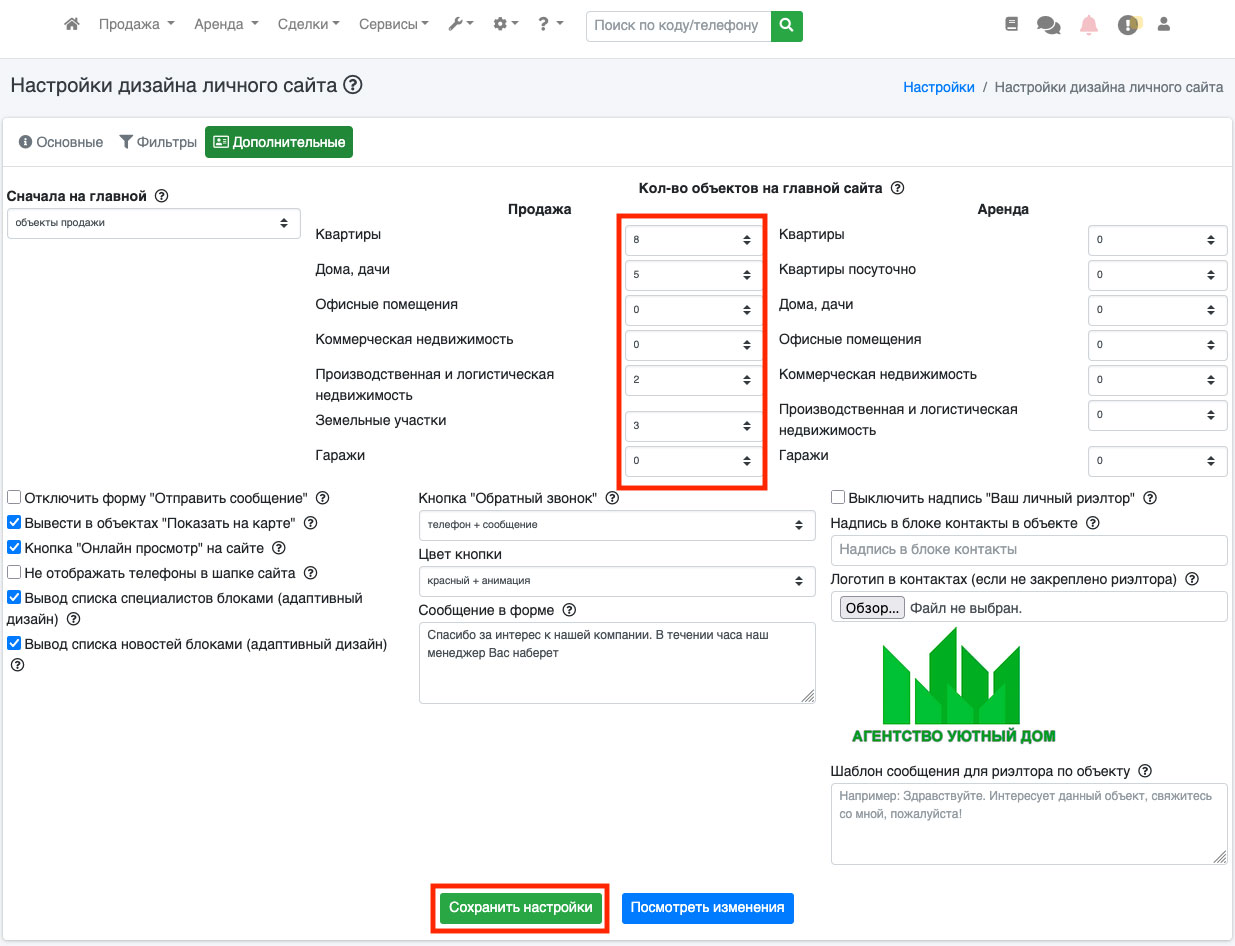Enable 'Отключить форму Отправить сообщение' checkbox

click(x=14, y=498)
